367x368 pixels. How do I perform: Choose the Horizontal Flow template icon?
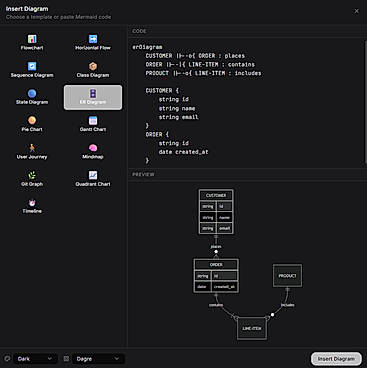point(93,39)
